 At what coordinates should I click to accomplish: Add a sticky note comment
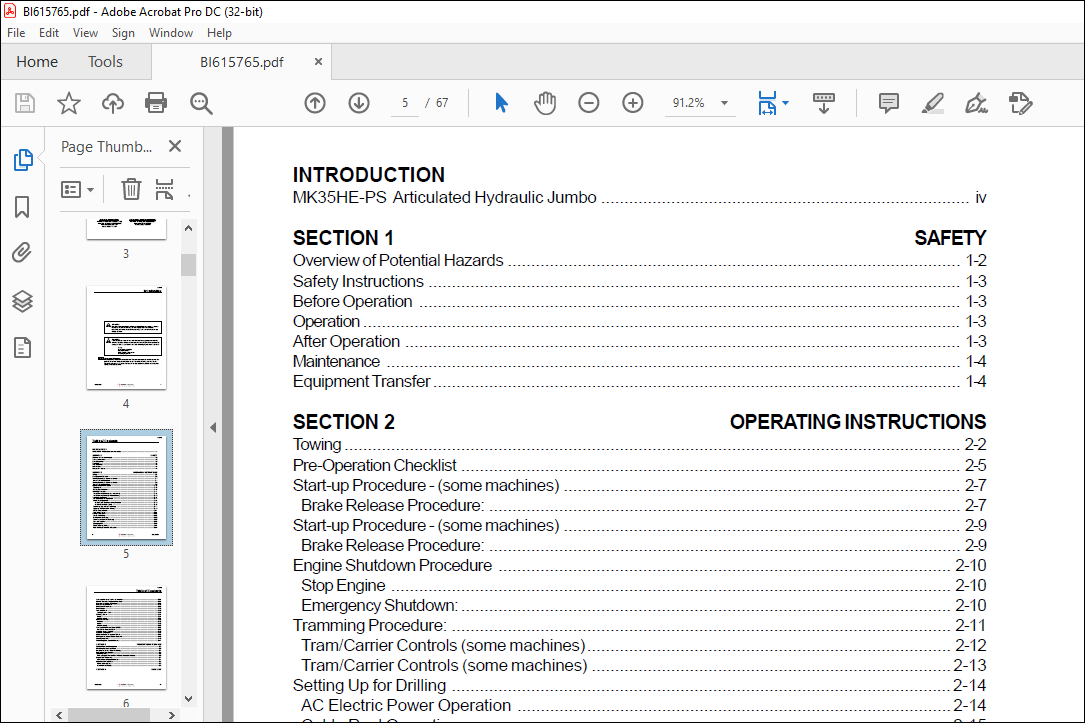(888, 103)
